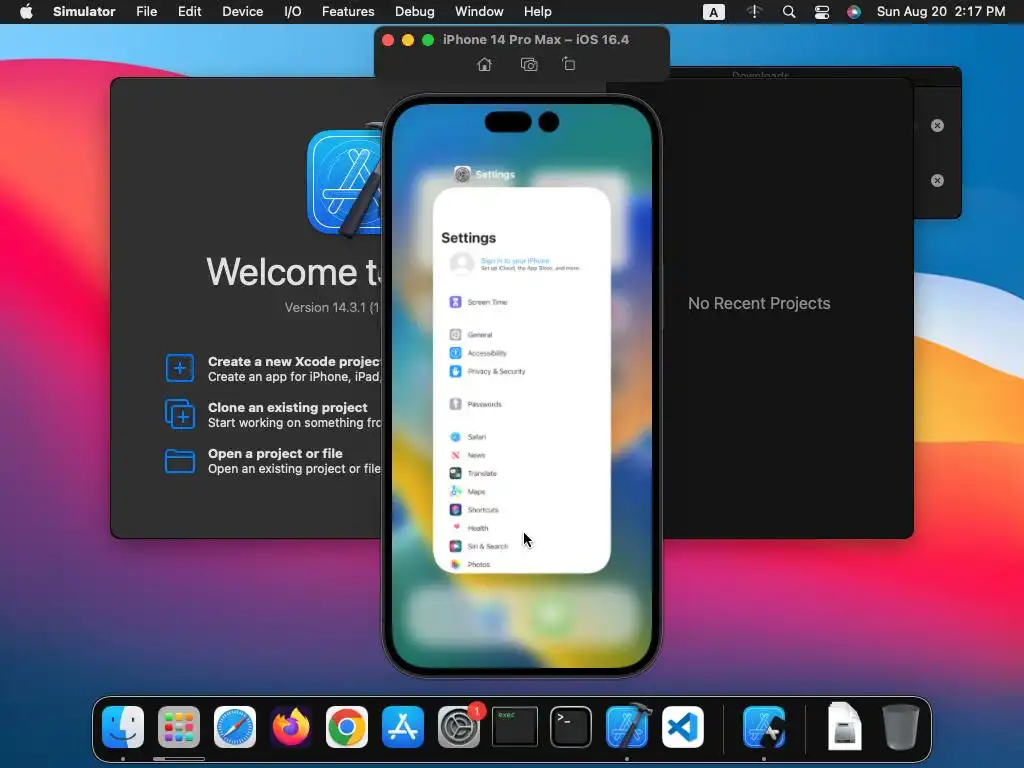Click Create a new Xcode project
This screenshot has width=1024, height=768.
pos(273,368)
